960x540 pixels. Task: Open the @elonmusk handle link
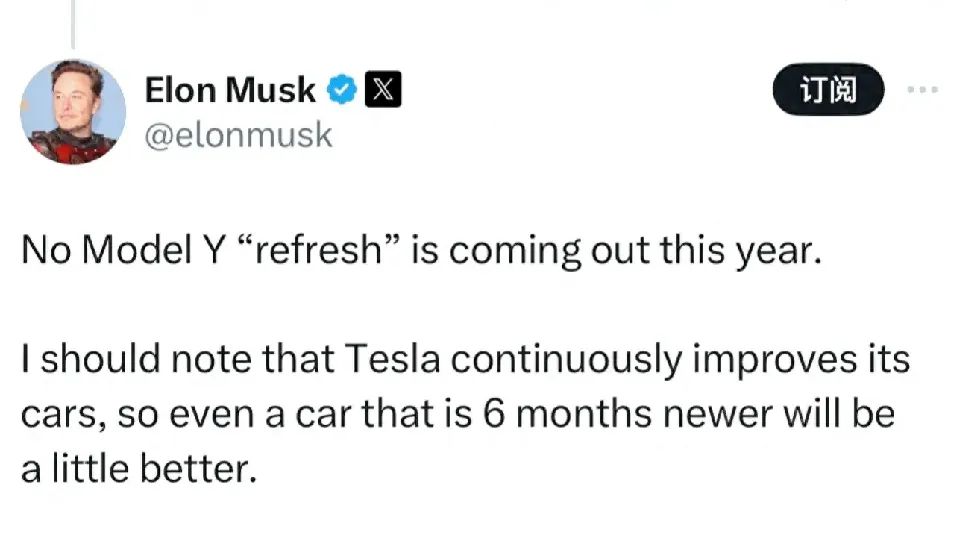point(238,135)
